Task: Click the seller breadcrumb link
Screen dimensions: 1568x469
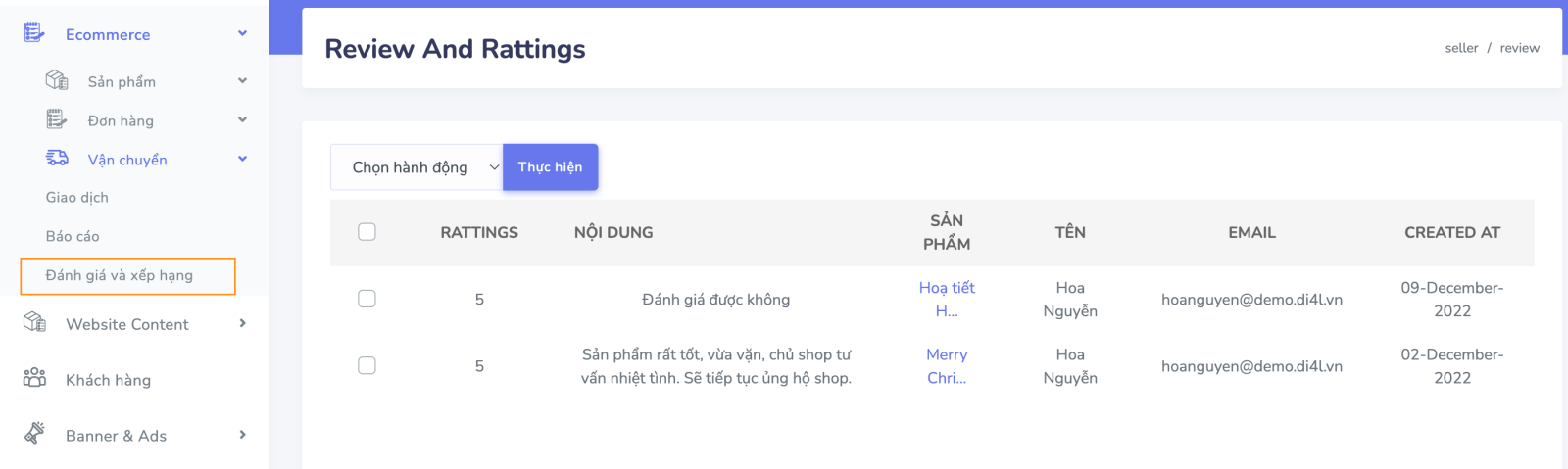Action: click(1461, 48)
